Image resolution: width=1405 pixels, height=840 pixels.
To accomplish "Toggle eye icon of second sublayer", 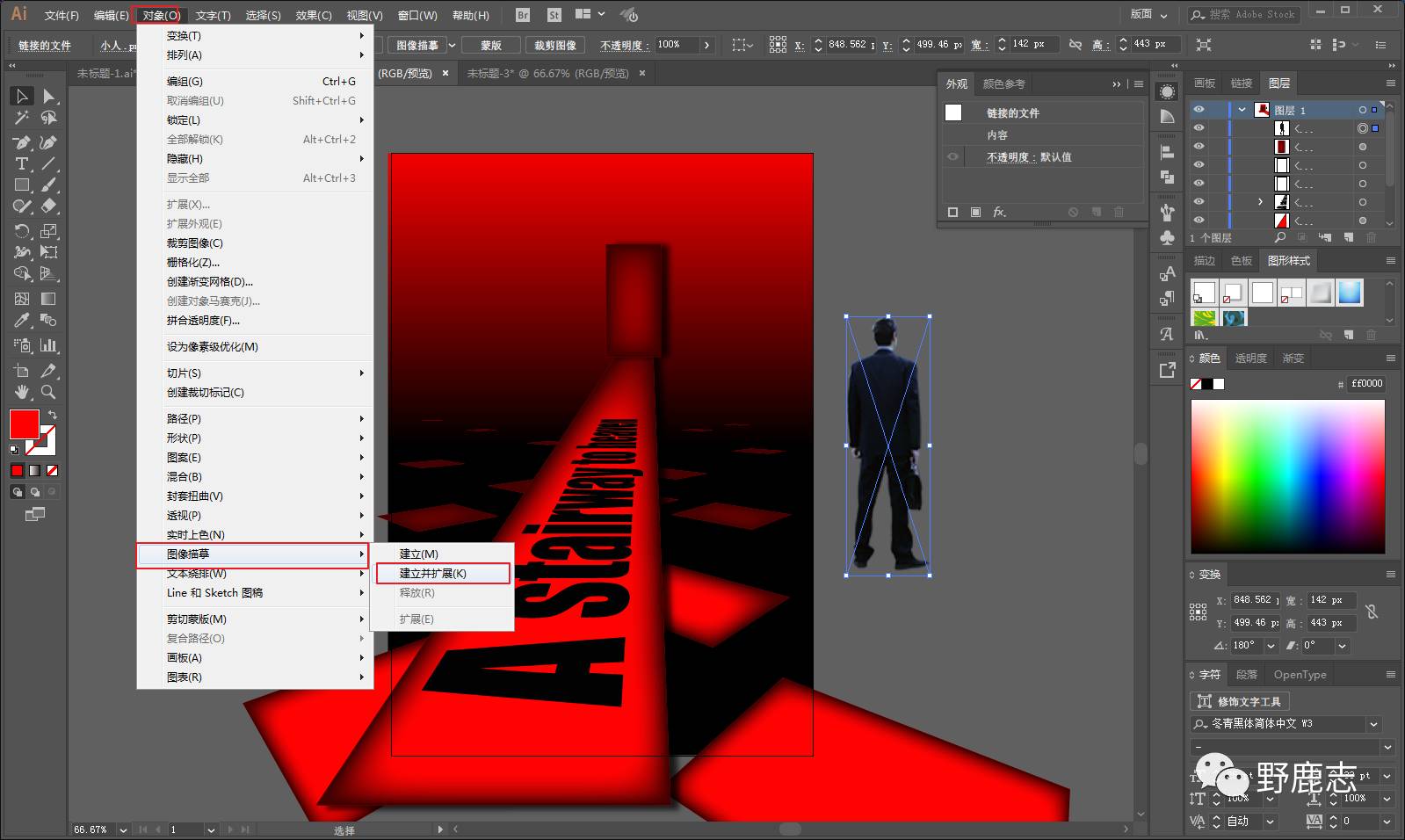I will click(1199, 147).
